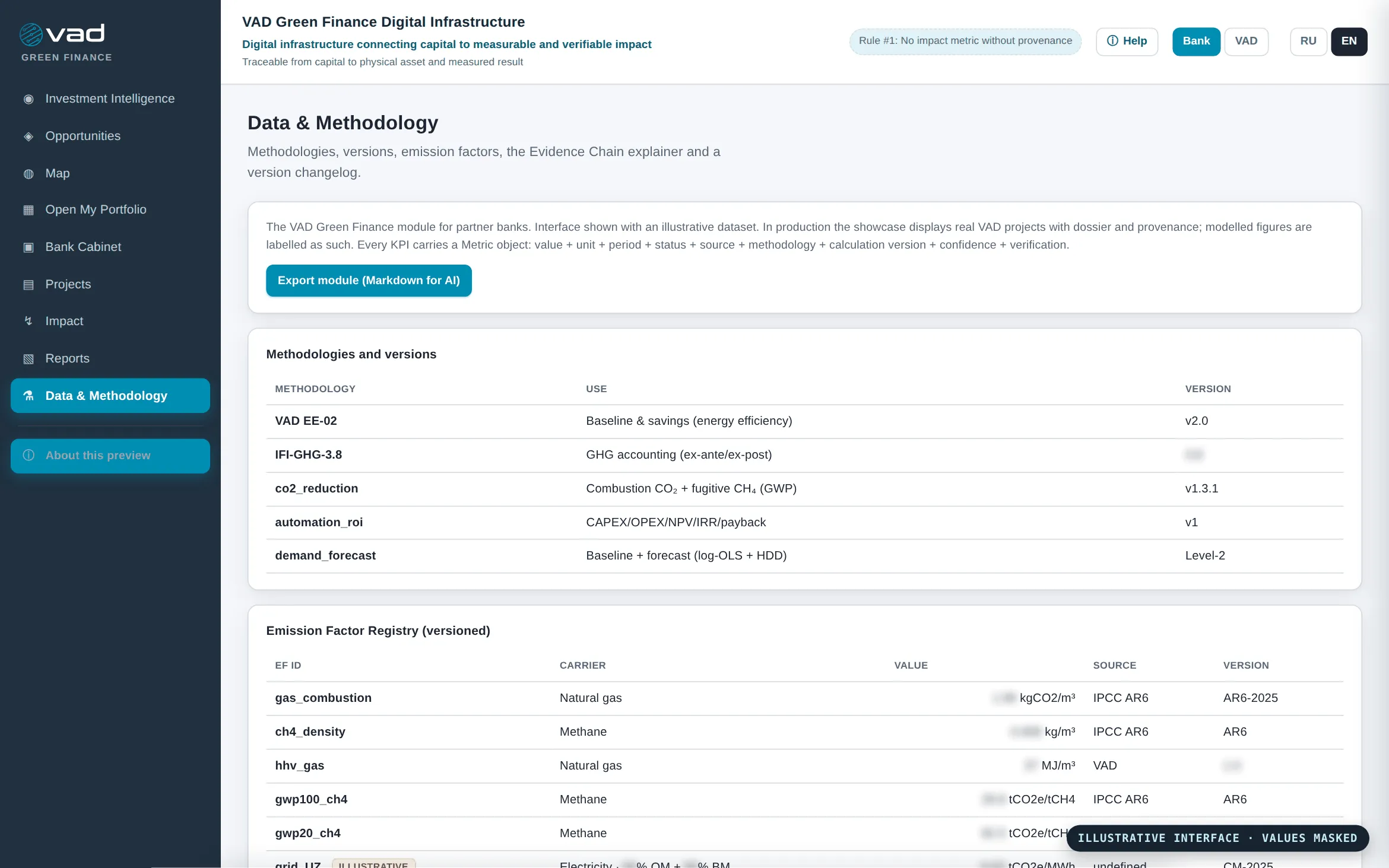Open About this preview
This screenshot has height=868, width=1389.
[x=110, y=456]
